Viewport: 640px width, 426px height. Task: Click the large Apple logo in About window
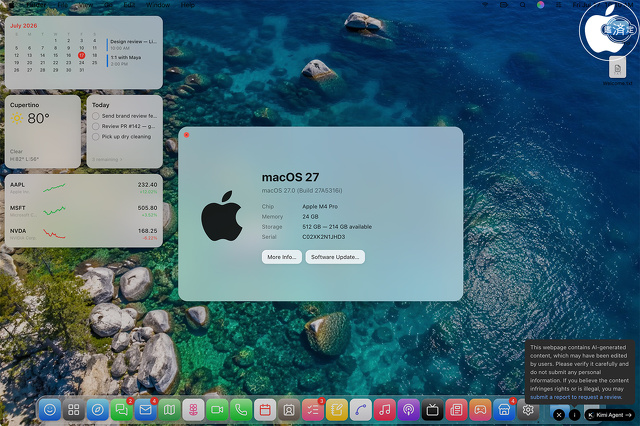click(222, 215)
